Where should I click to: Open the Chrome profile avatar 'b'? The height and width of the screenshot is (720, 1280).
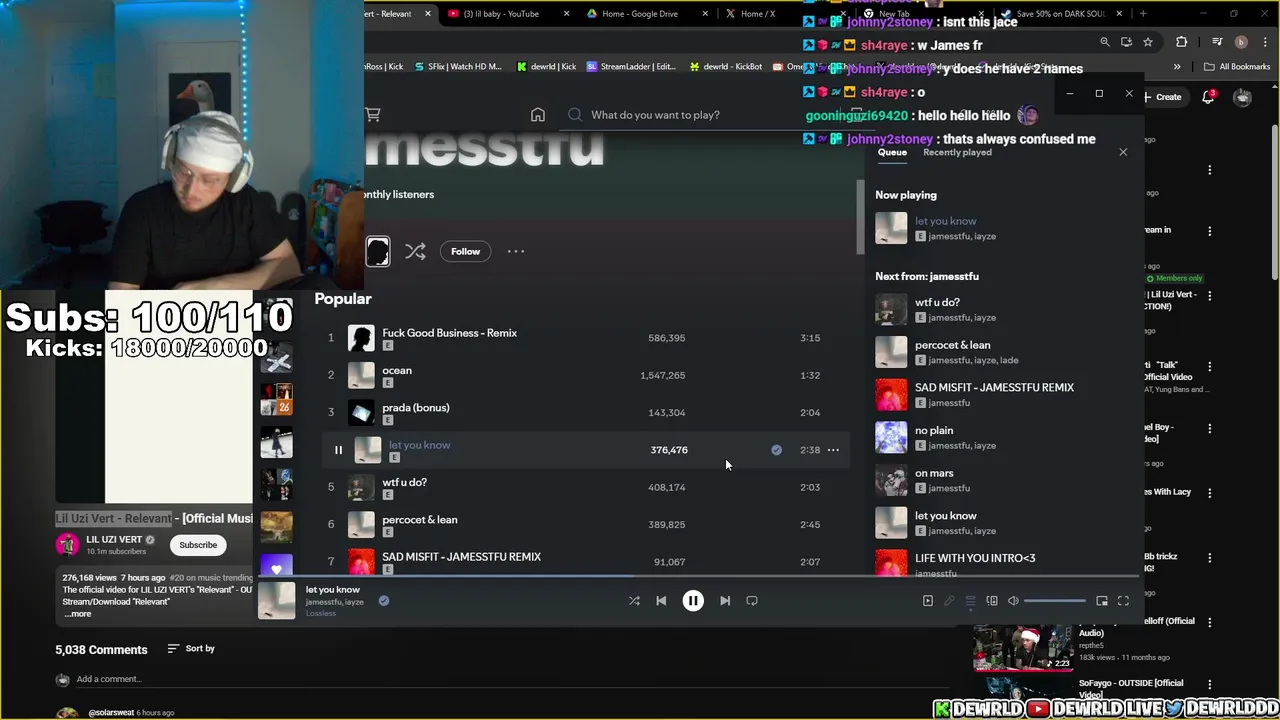[x=1241, y=42]
